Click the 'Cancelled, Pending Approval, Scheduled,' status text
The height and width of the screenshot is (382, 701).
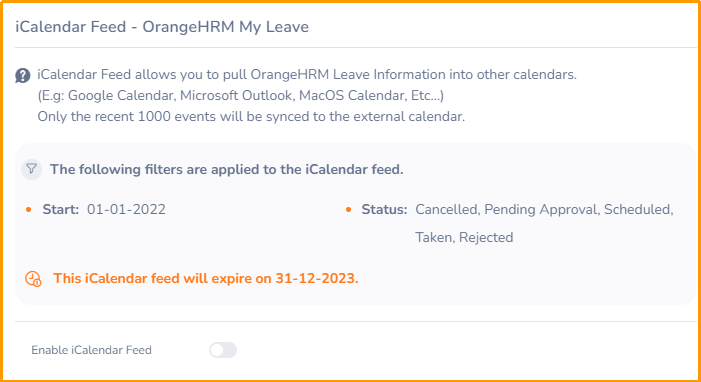[544, 209]
